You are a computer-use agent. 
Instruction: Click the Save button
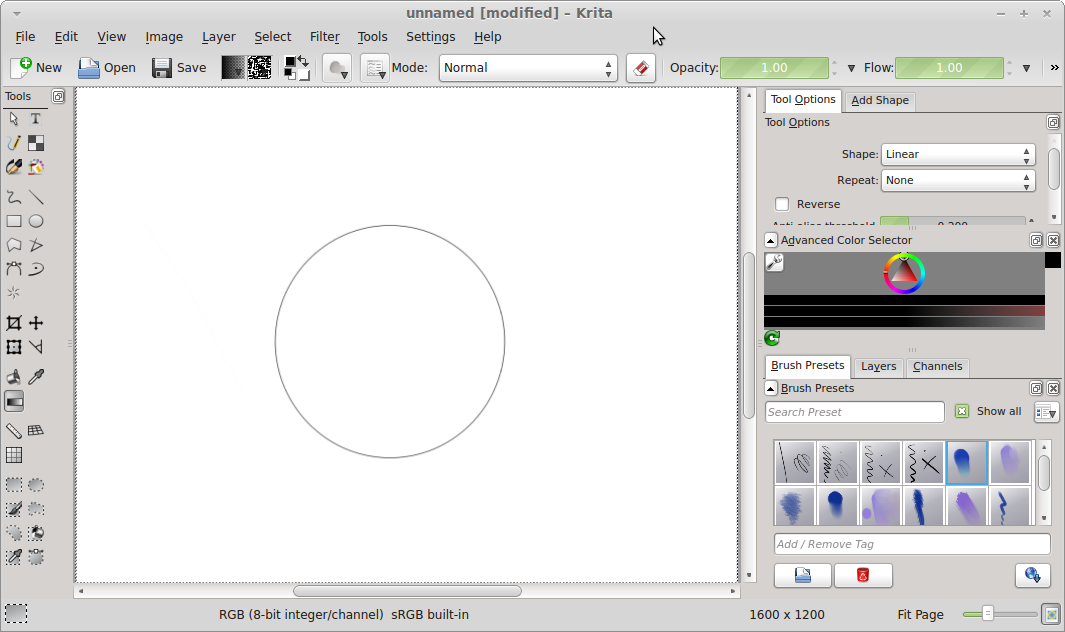click(179, 68)
